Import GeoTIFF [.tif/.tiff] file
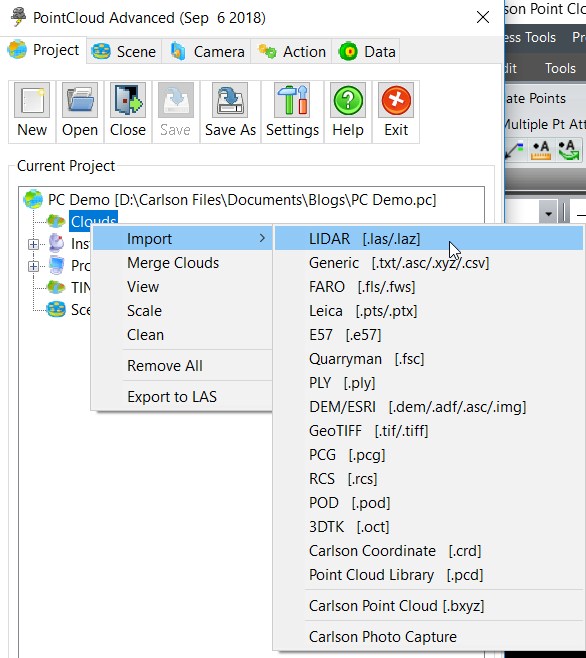Image resolution: width=586 pixels, height=658 pixels. tap(429, 431)
